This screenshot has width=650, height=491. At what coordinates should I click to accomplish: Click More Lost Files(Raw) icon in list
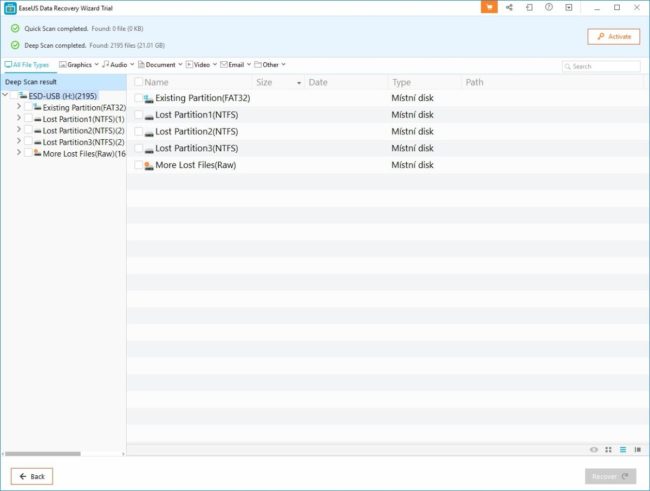coord(148,165)
